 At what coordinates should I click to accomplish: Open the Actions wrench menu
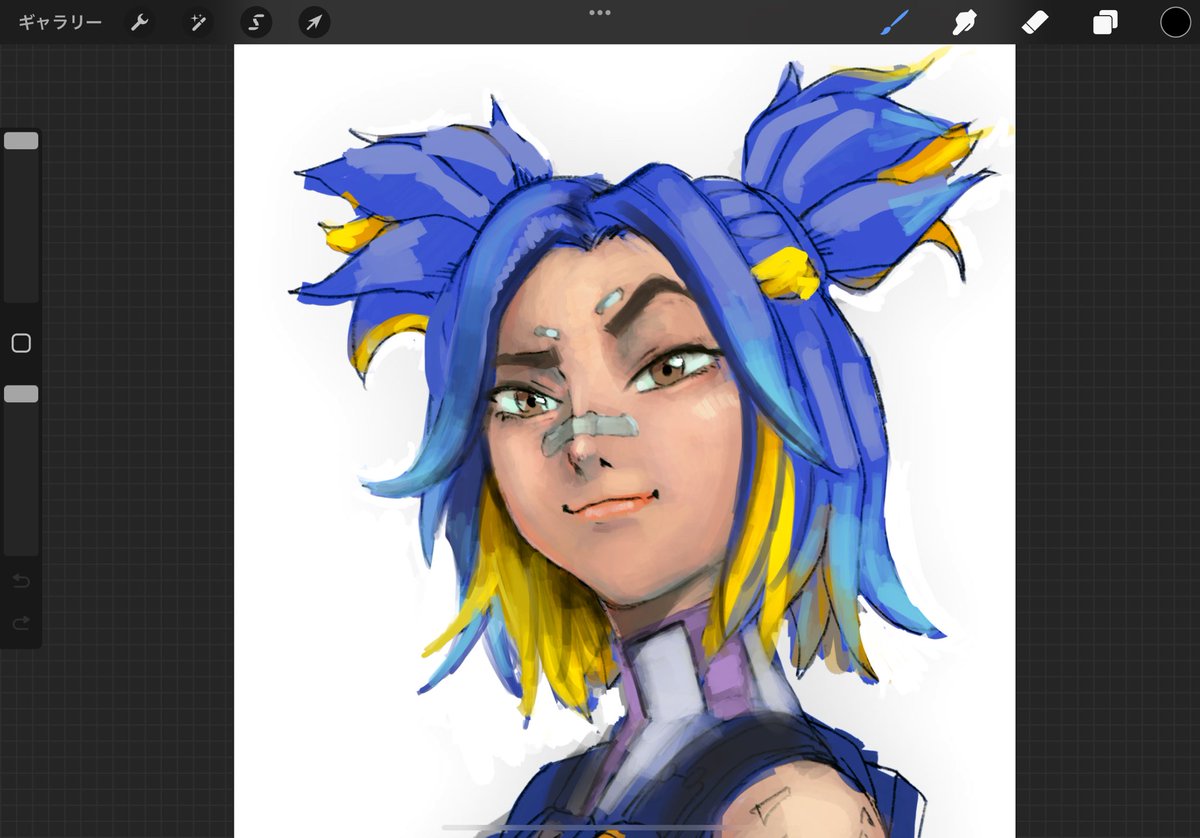click(x=140, y=22)
